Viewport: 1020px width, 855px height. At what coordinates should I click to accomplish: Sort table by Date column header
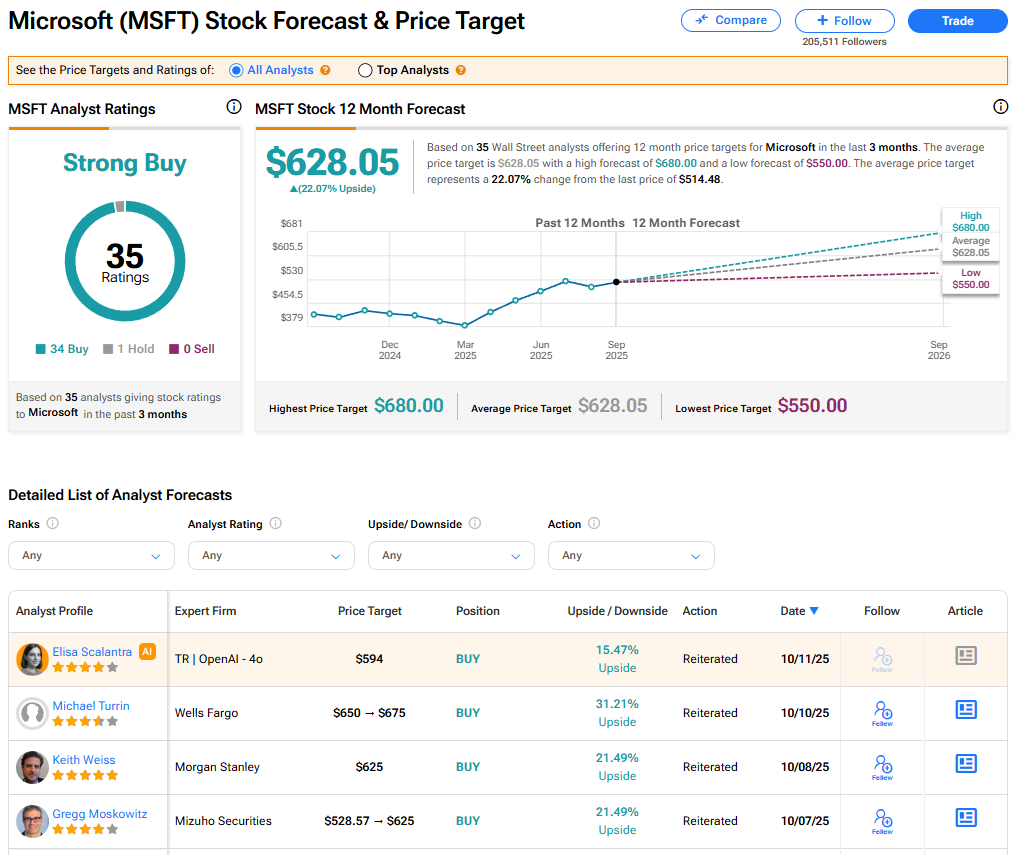799,611
